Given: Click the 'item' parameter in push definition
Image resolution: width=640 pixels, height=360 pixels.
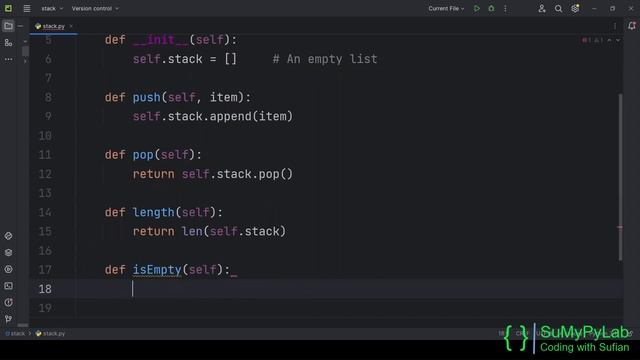Looking at the screenshot, I should click(223, 98).
